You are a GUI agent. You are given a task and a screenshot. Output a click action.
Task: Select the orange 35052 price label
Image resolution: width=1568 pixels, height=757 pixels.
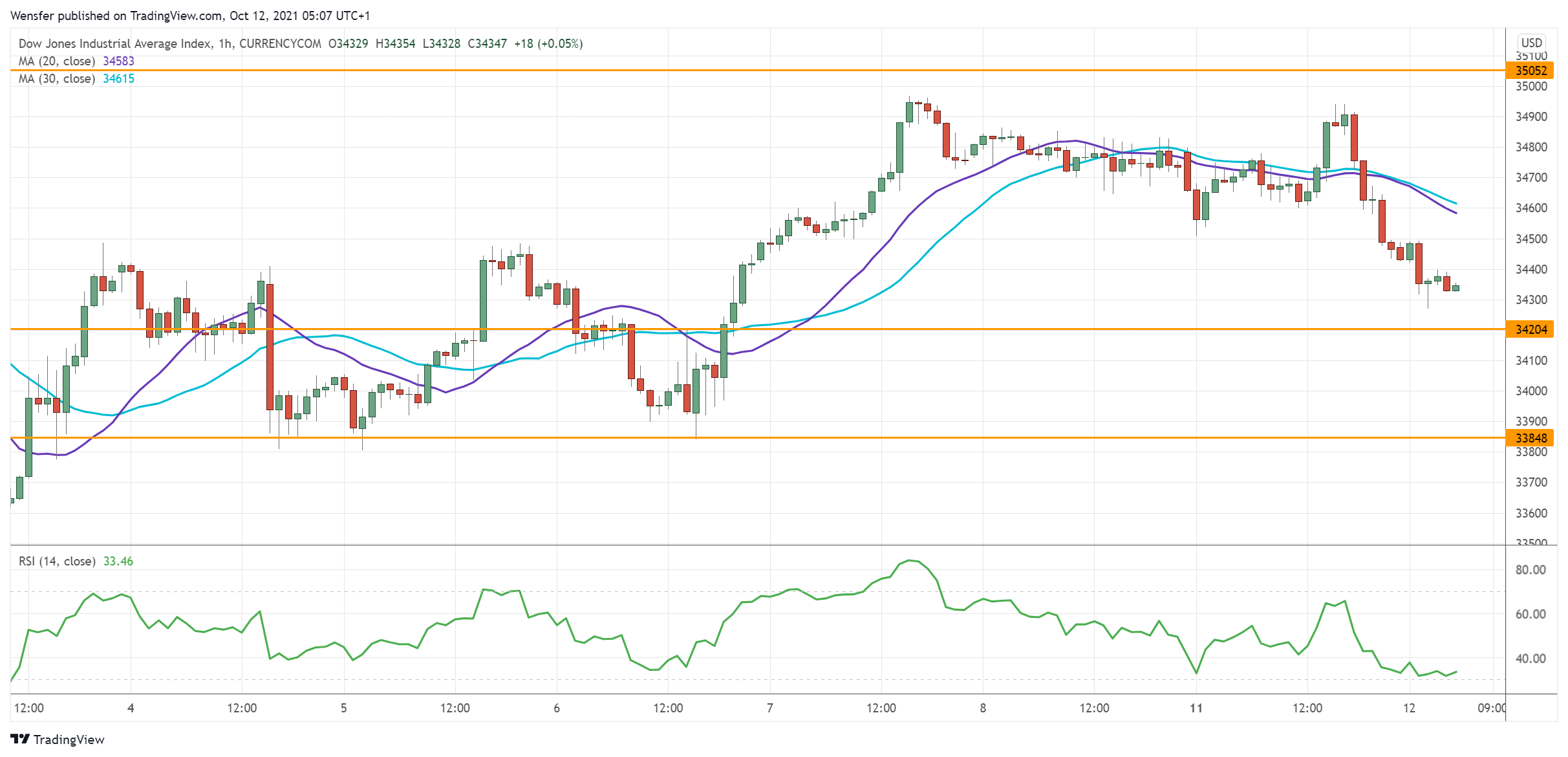tap(1530, 71)
